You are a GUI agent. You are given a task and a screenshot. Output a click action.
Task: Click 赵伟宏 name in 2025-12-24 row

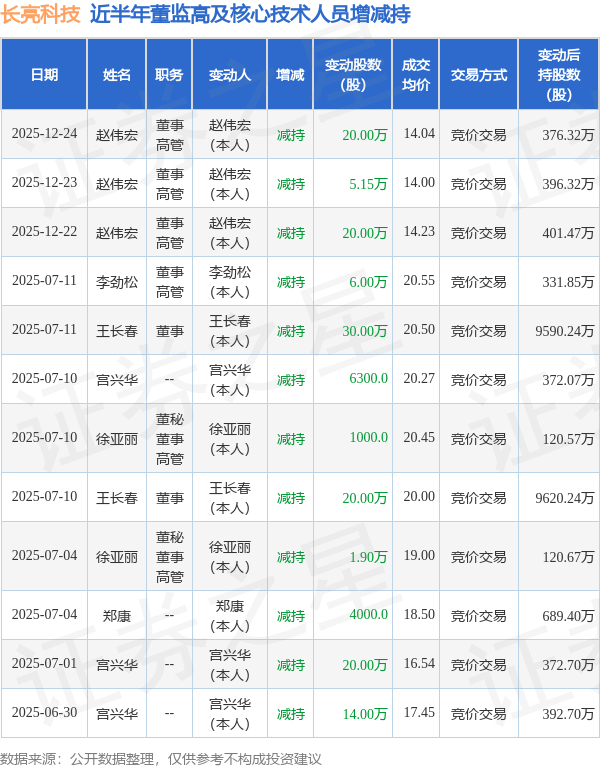click(117, 135)
